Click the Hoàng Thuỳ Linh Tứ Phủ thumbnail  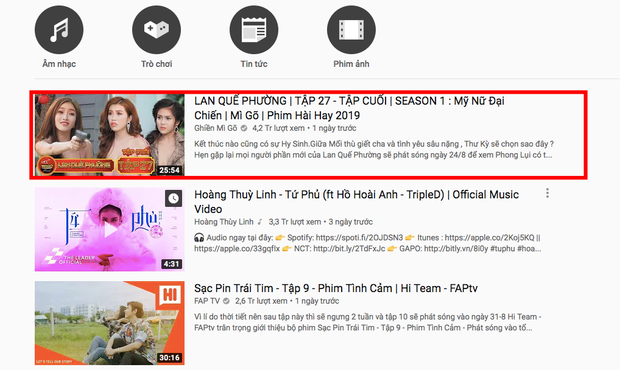point(110,229)
